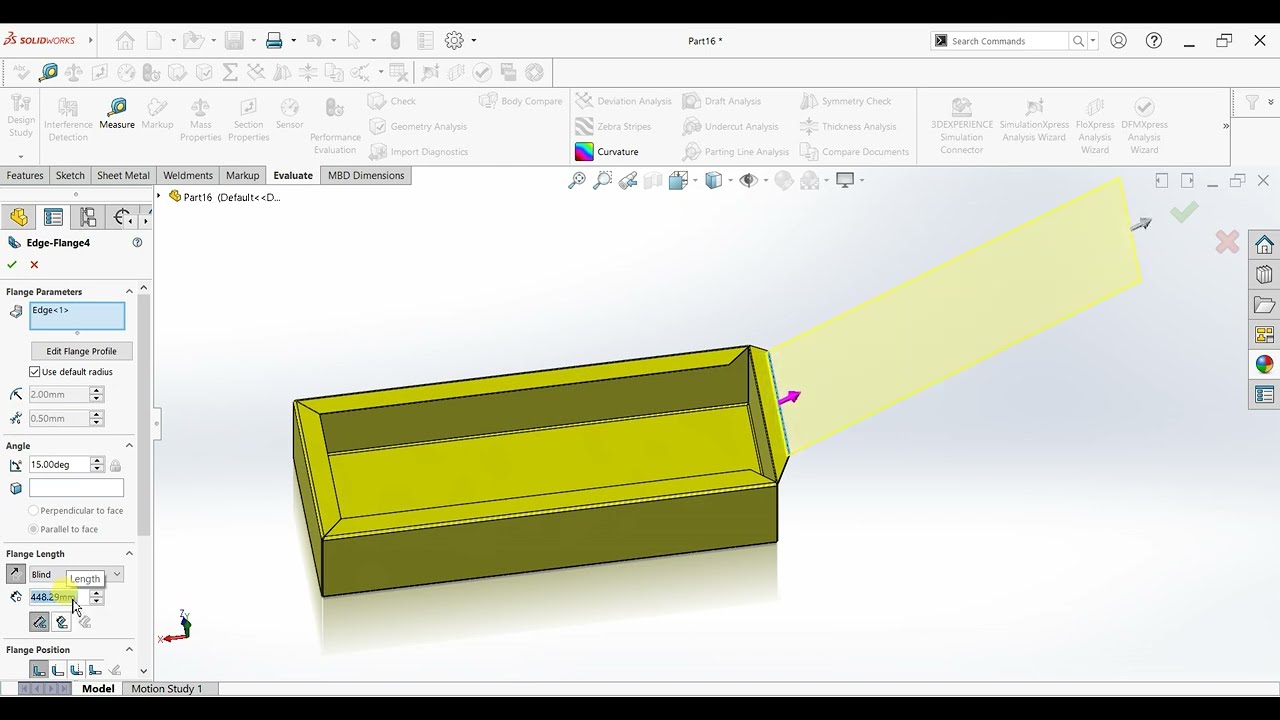Switch to PropertyManager tab icon
This screenshot has width=1280, height=720.
[54, 217]
